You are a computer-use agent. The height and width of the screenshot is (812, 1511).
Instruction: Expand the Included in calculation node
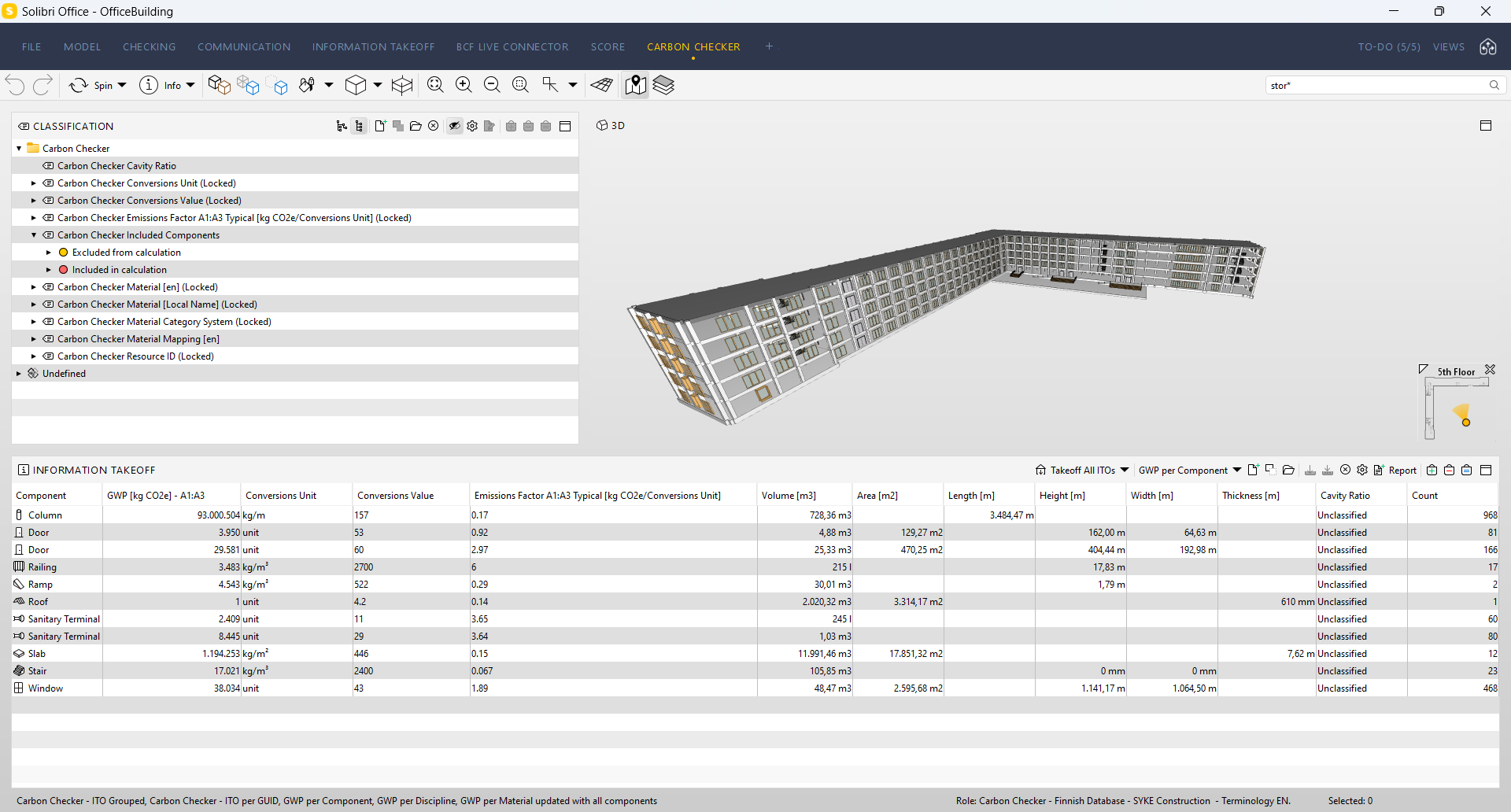(49, 270)
